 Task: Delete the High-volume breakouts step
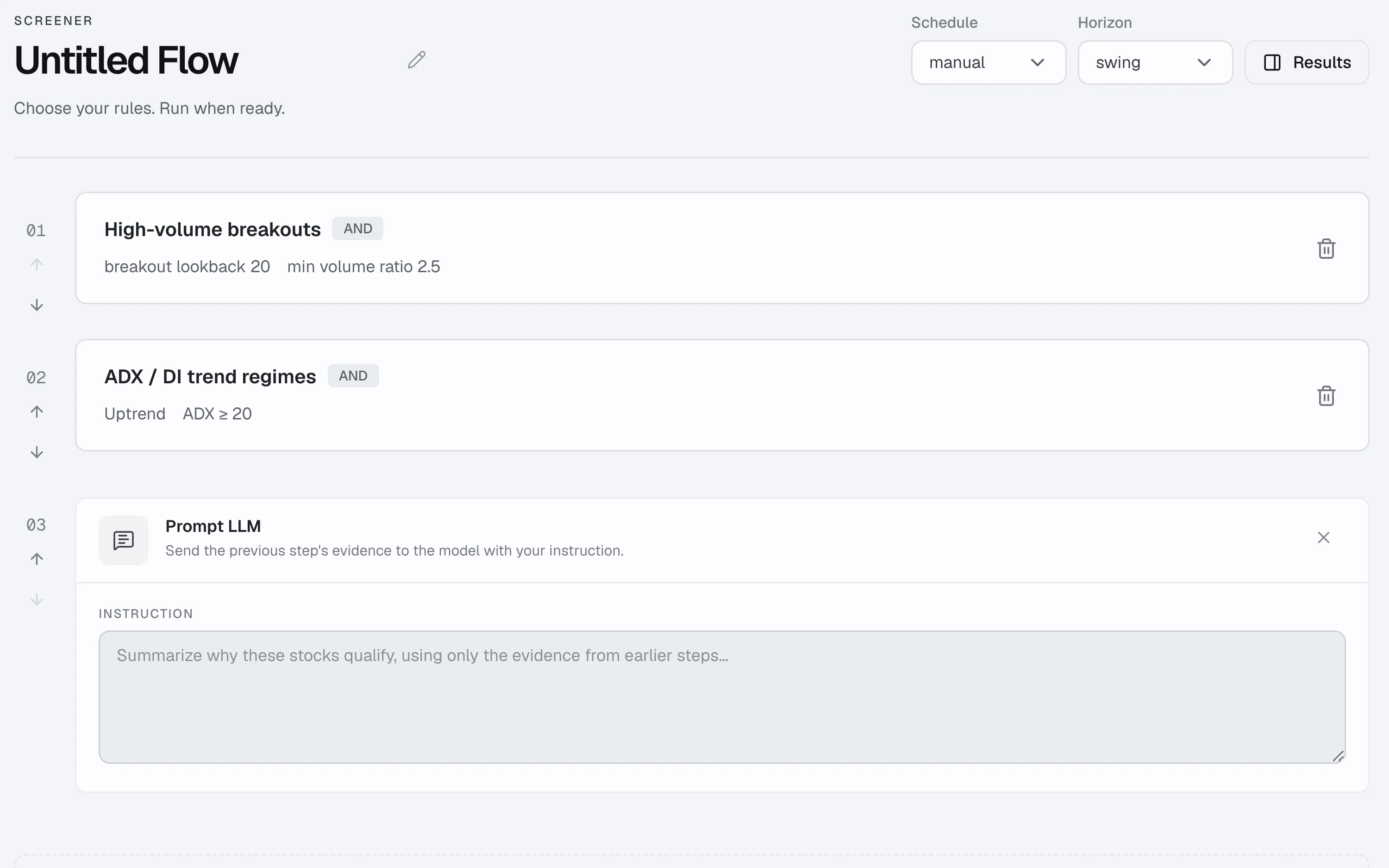coord(1326,249)
